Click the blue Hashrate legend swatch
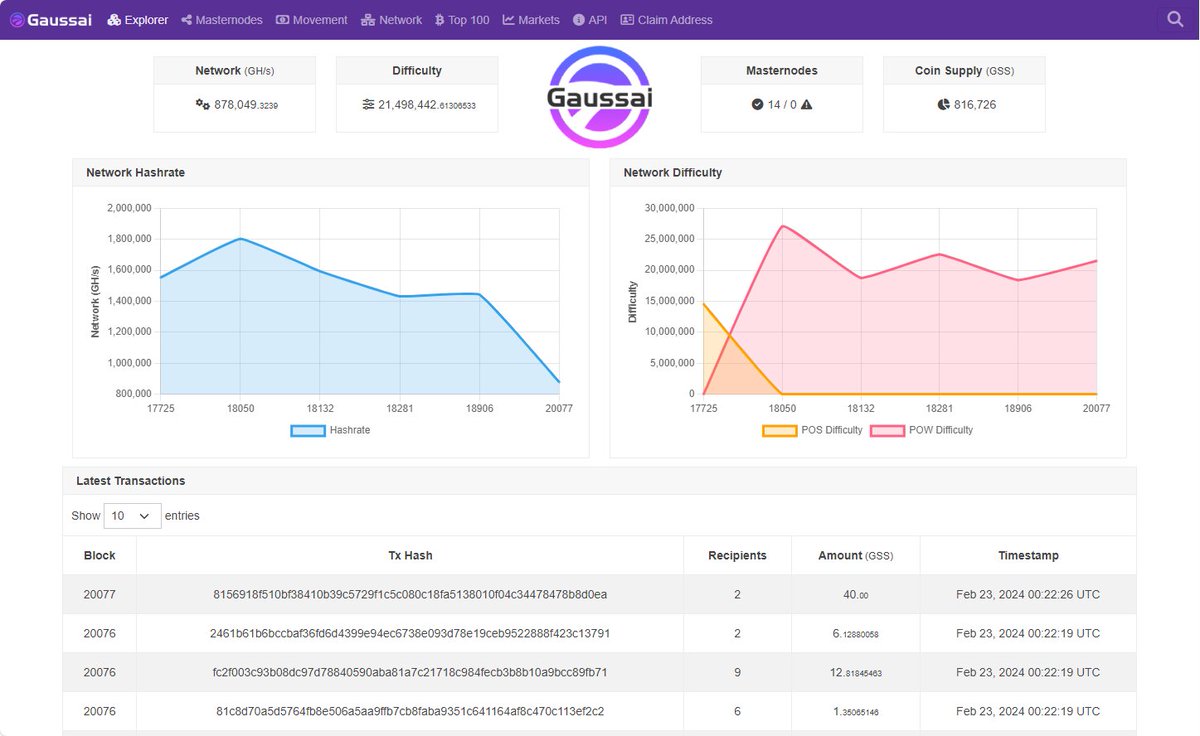Image resolution: width=1200 pixels, height=736 pixels. [308, 431]
